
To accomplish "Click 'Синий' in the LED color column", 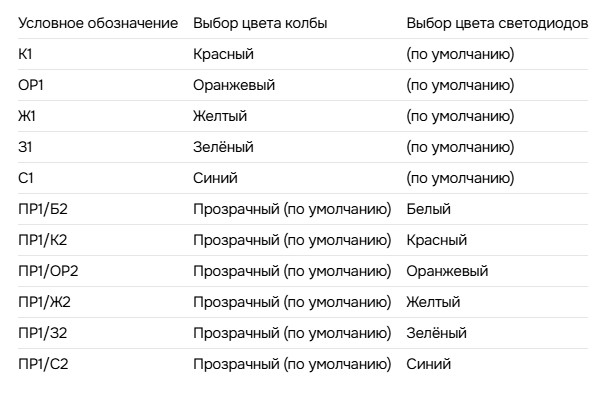I will (429, 364).
